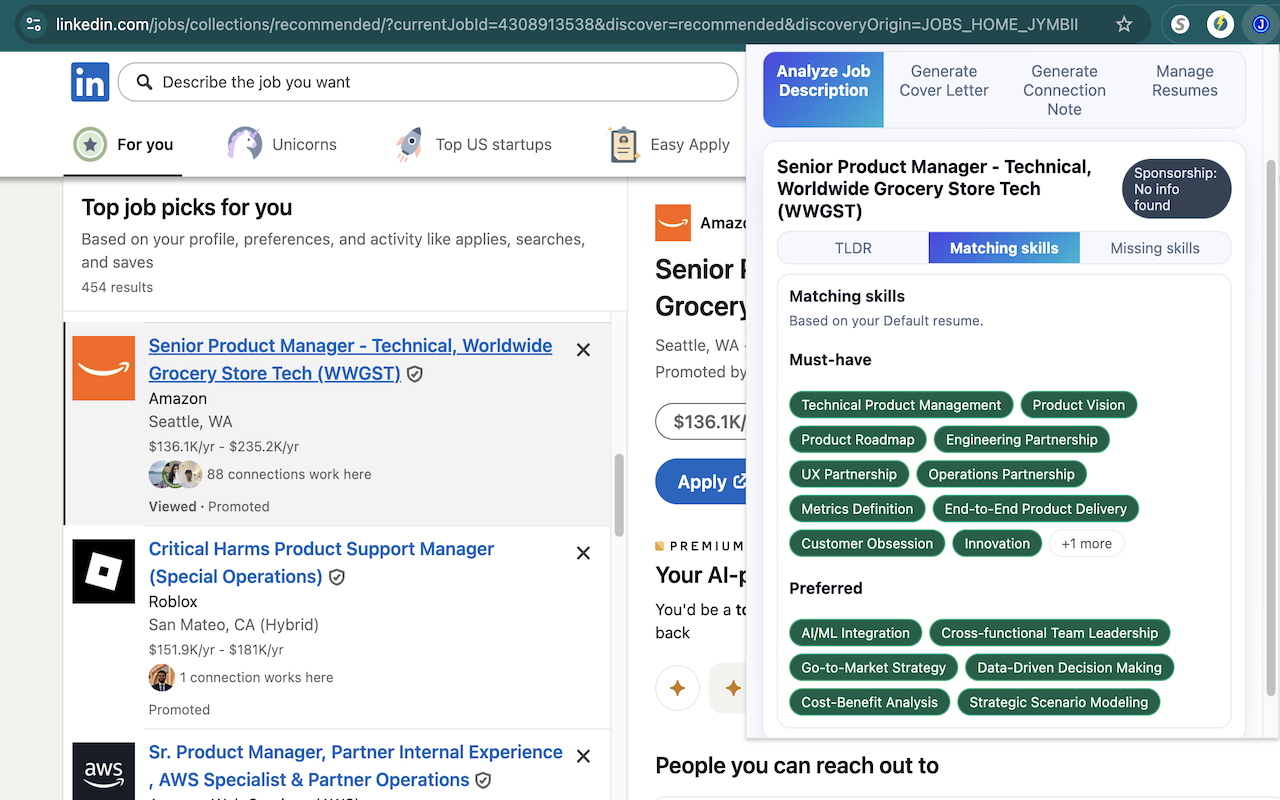Click the site settings icon in address bar

(x=34, y=24)
